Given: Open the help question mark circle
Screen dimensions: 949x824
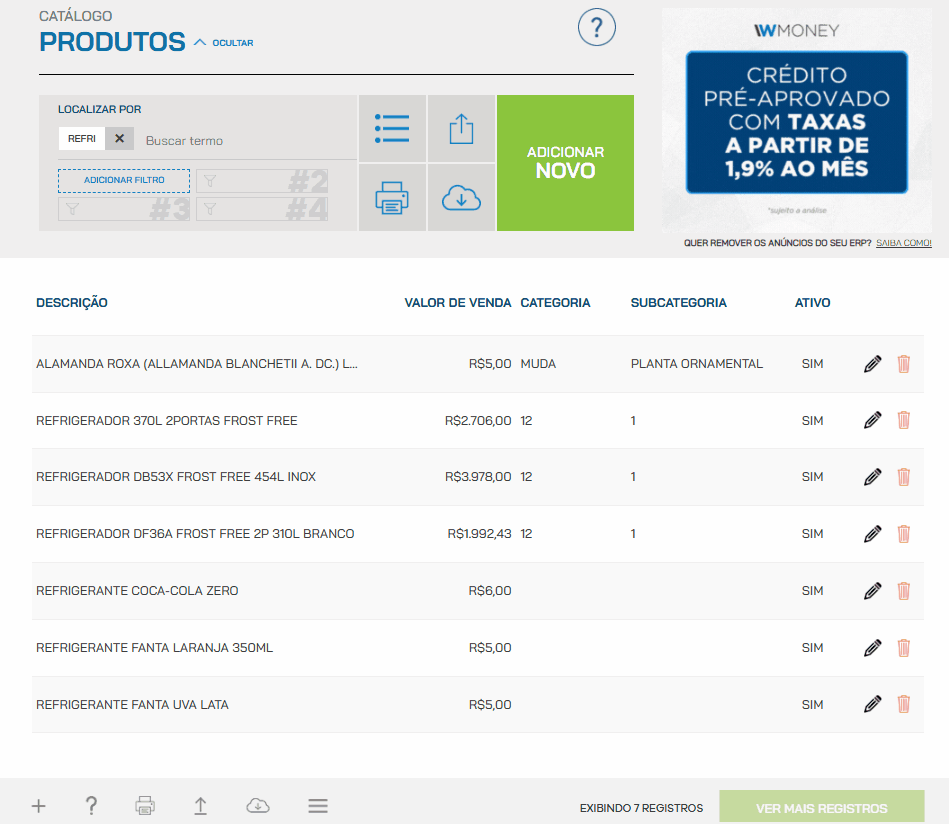Looking at the screenshot, I should click(x=596, y=26).
